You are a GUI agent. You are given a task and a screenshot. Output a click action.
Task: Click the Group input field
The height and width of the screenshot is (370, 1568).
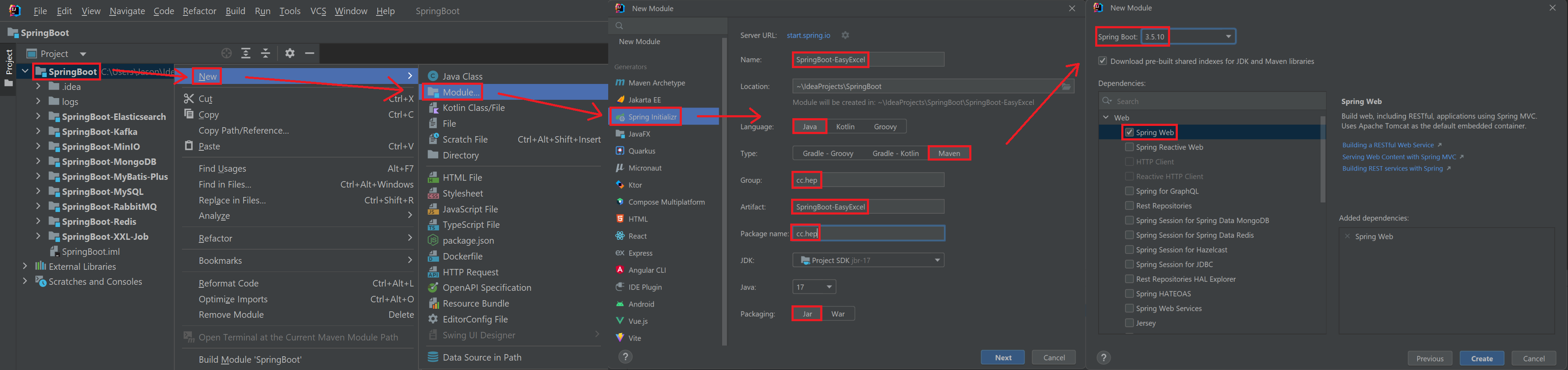[x=883, y=180]
